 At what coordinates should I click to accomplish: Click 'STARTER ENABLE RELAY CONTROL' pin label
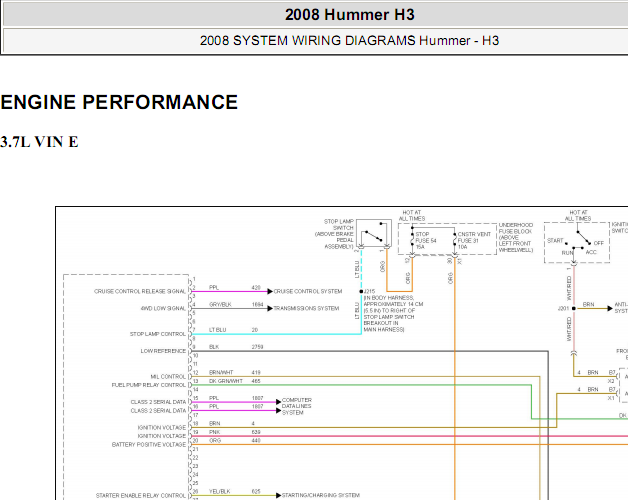point(141,496)
